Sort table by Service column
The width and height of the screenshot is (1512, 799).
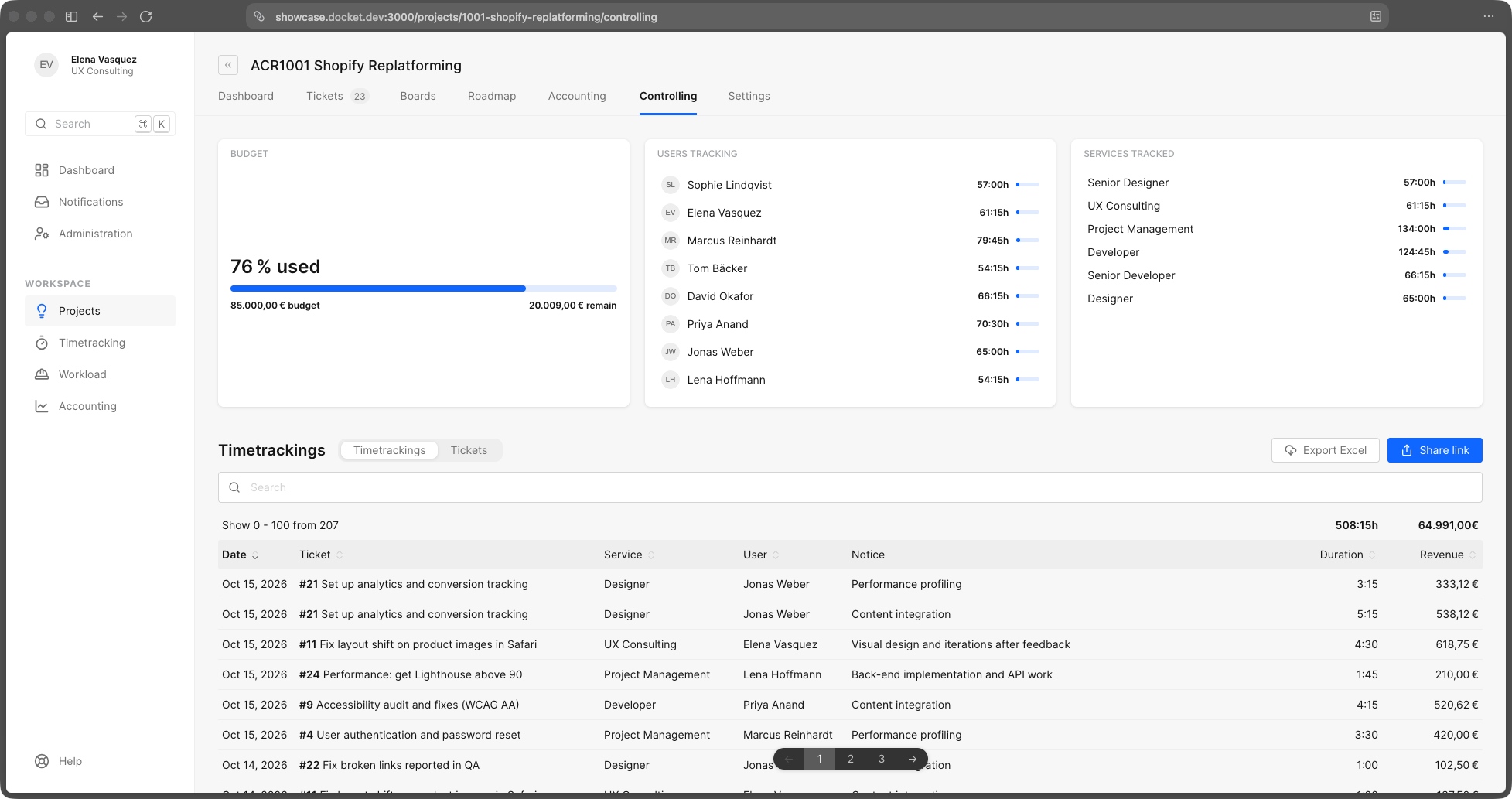point(630,555)
